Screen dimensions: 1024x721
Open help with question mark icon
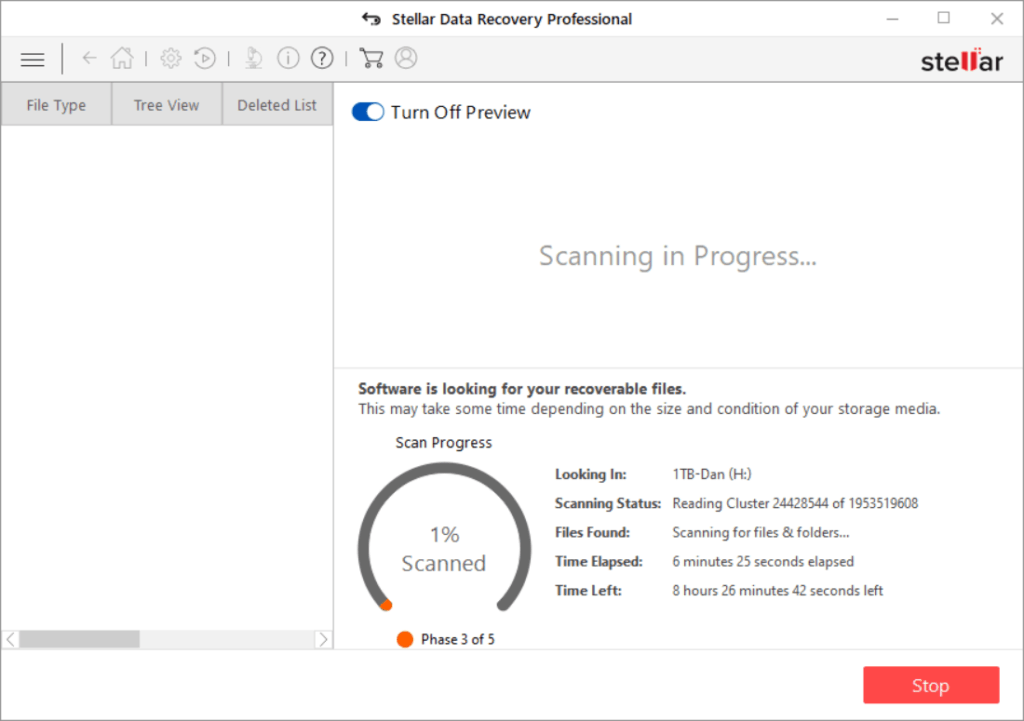pos(321,59)
